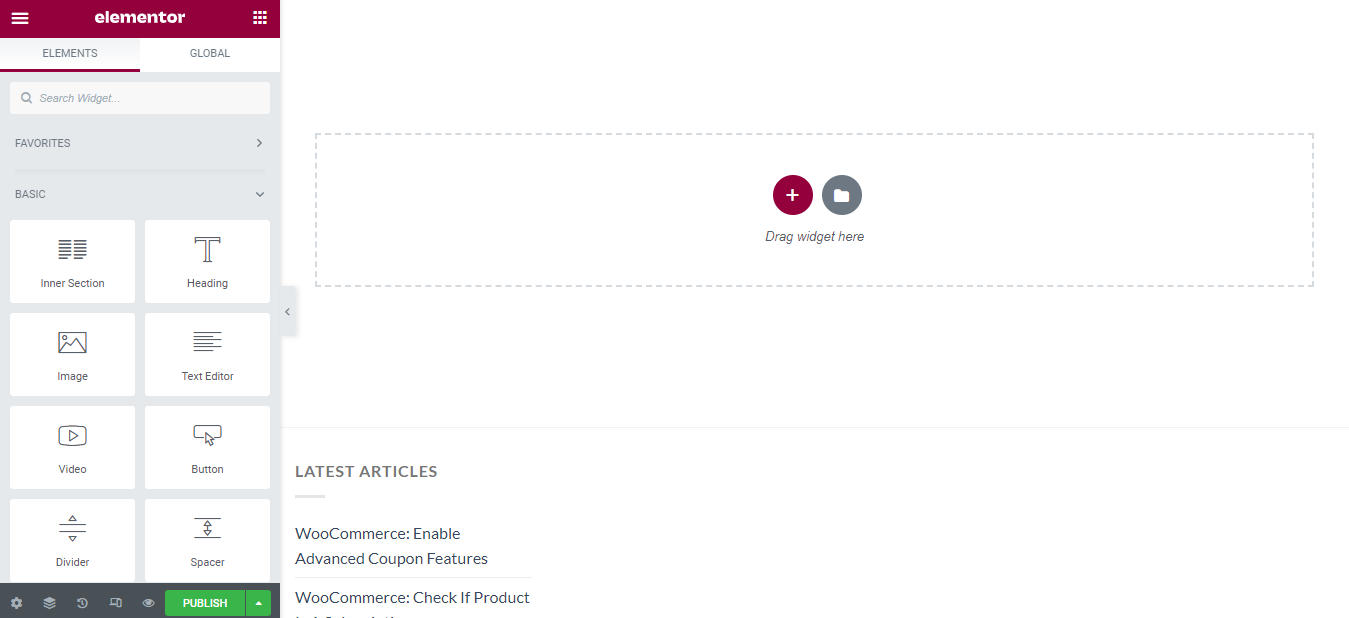Click the green Publish button
Image resolution: width=1349 pixels, height=618 pixels.
coord(205,603)
